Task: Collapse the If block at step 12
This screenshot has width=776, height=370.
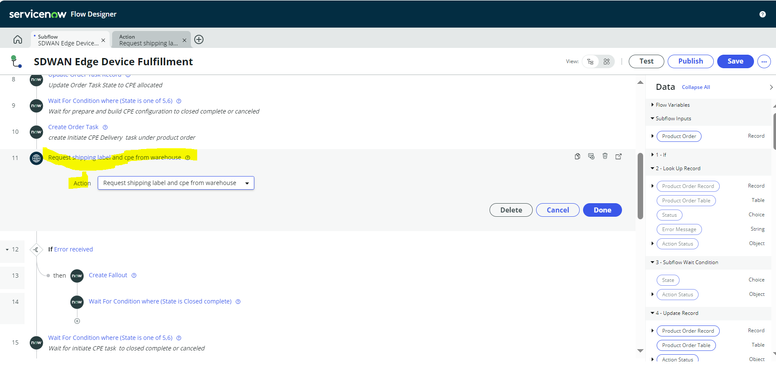Action: pos(7,250)
